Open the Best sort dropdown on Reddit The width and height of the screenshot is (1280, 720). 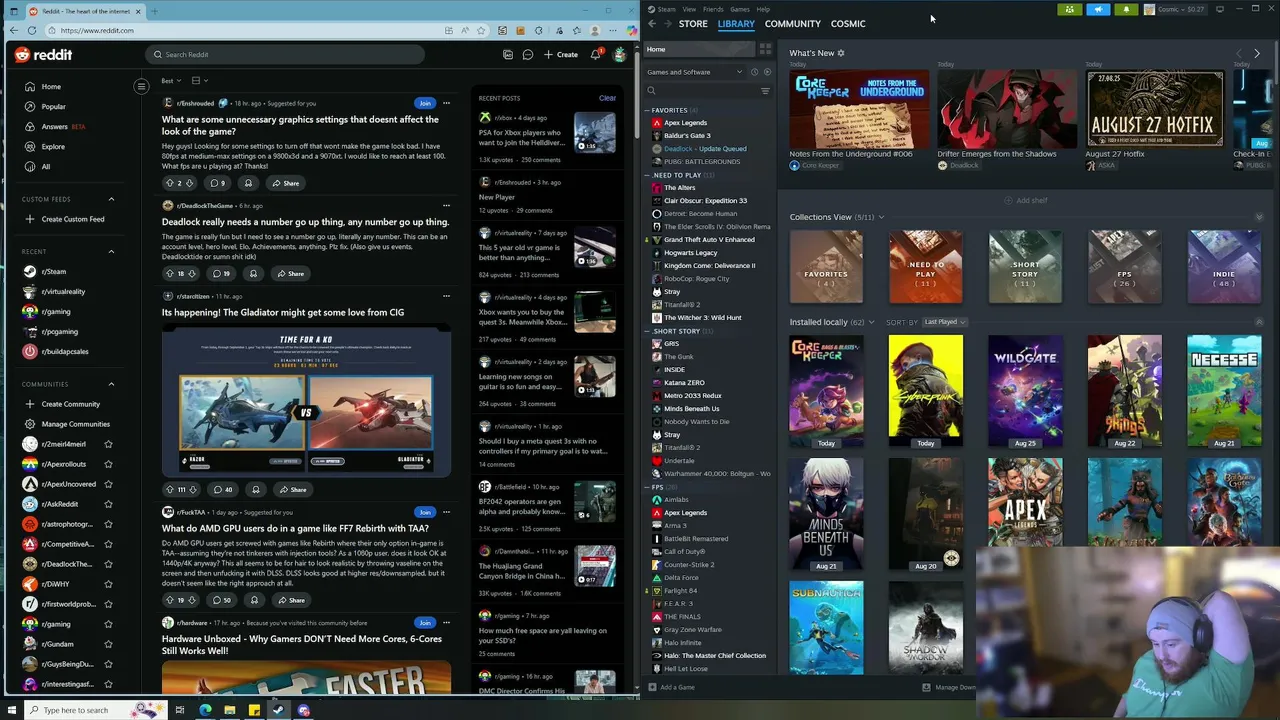coord(171,80)
